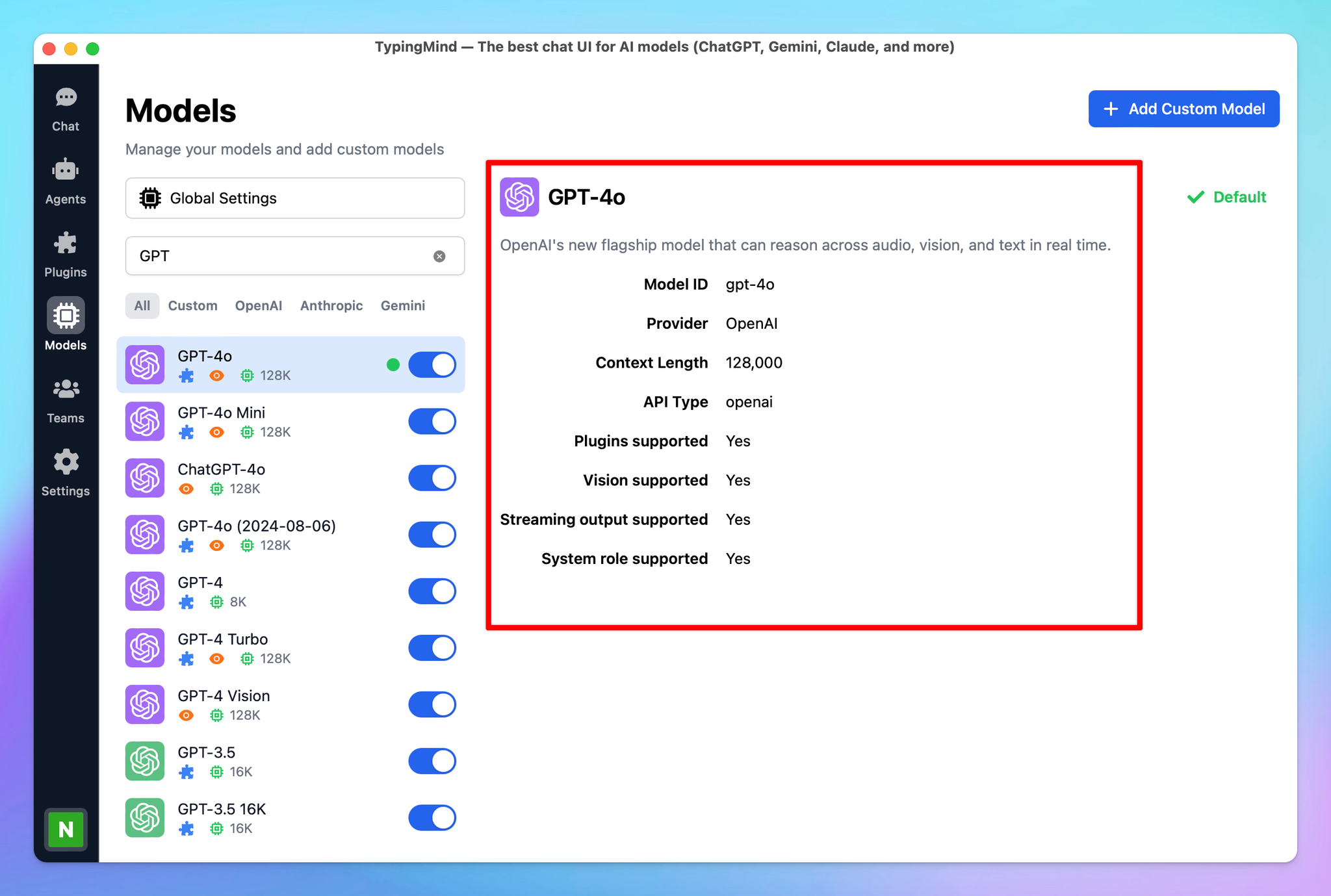Click GPT-4o plugin puzzle icon in list
Image resolution: width=1331 pixels, height=896 pixels.
(x=187, y=376)
